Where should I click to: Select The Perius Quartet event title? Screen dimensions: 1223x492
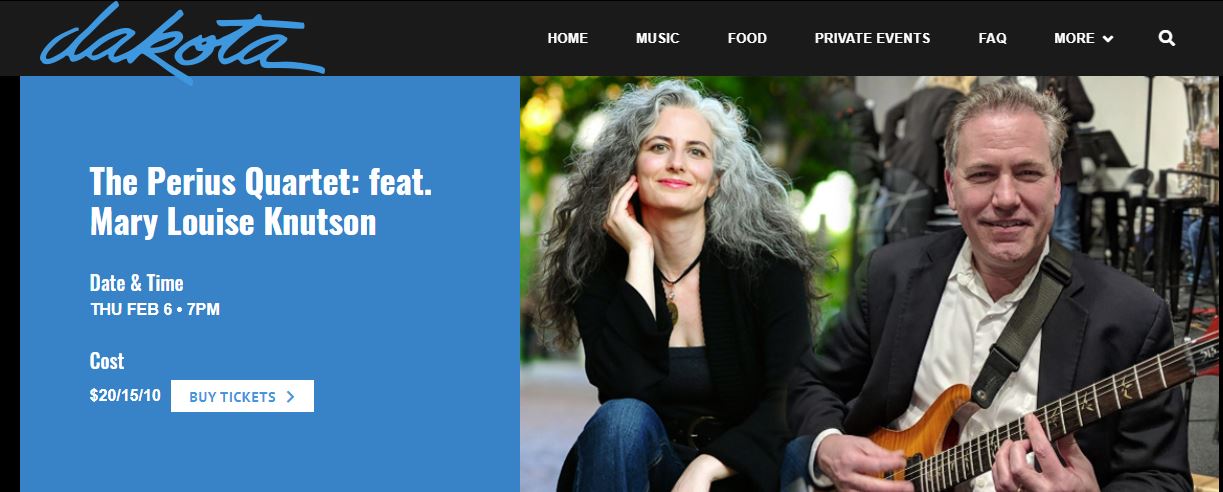261,201
